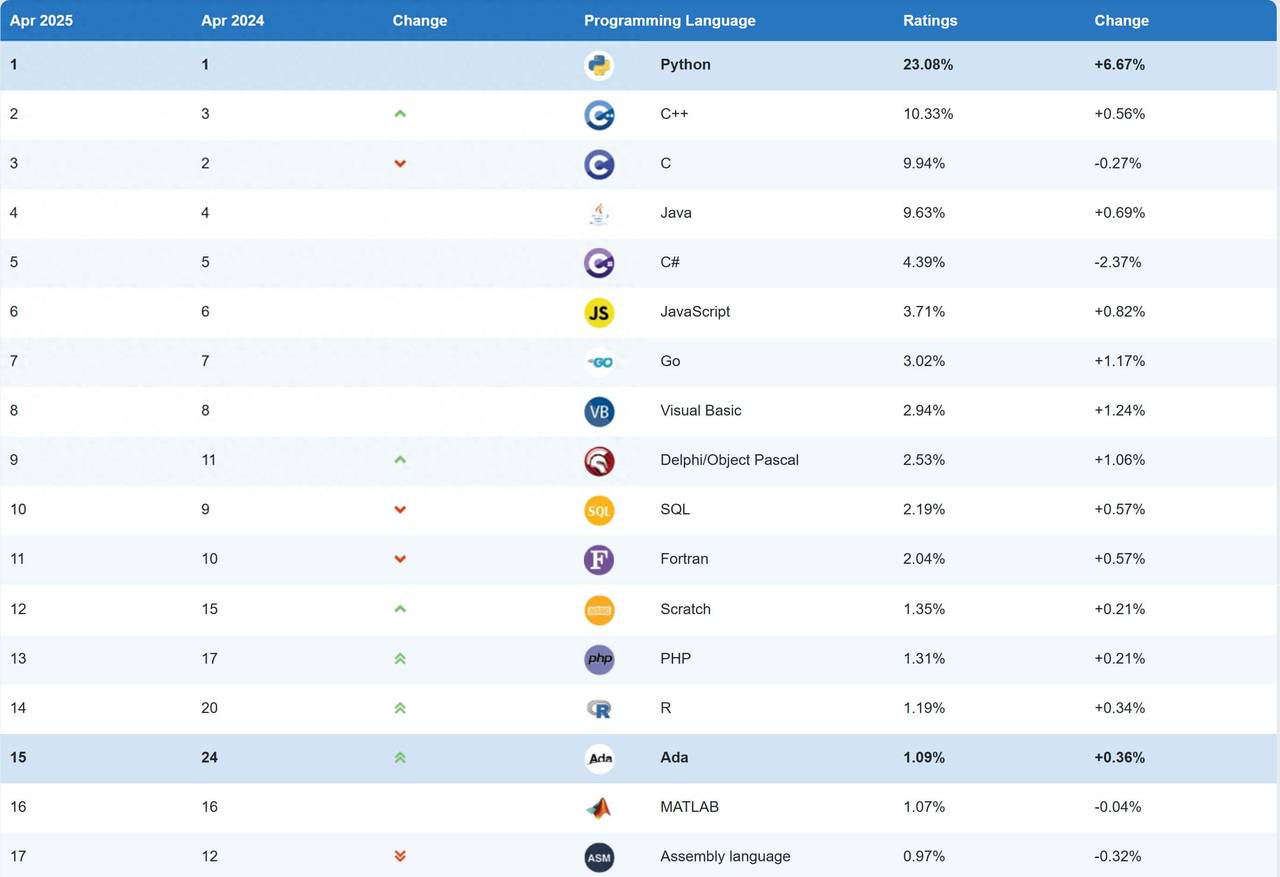
Task: Click the Java coffee cup icon
Action: tap(599, 213)
